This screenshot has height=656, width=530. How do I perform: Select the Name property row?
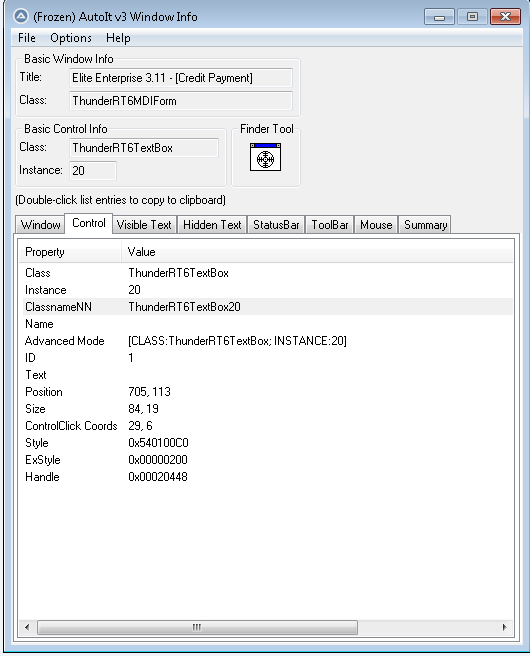(268, 324)
